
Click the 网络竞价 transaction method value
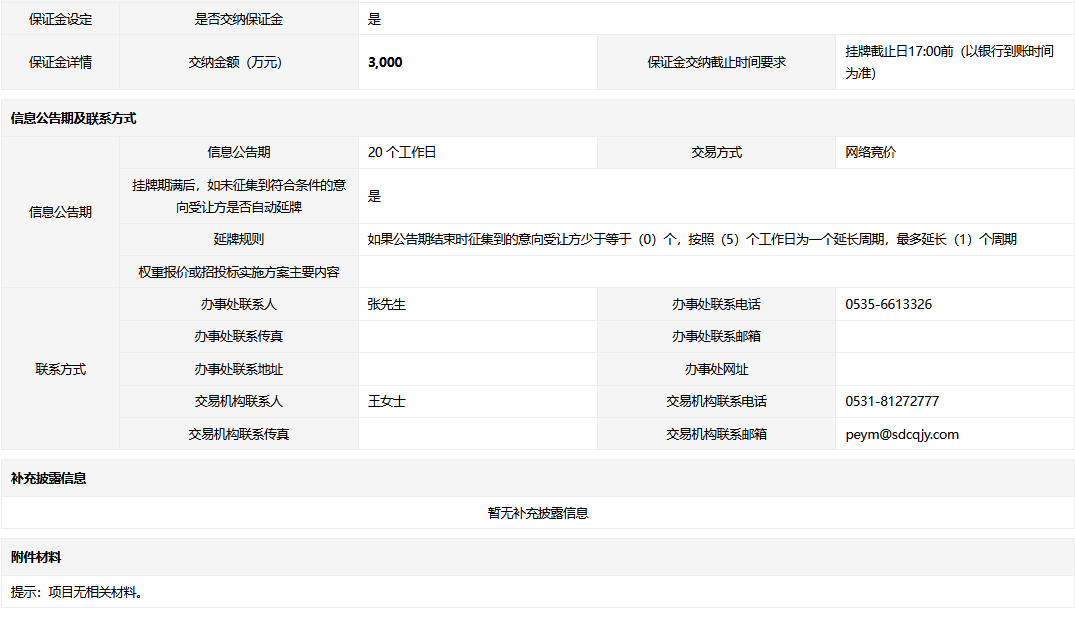coord(870,152)
